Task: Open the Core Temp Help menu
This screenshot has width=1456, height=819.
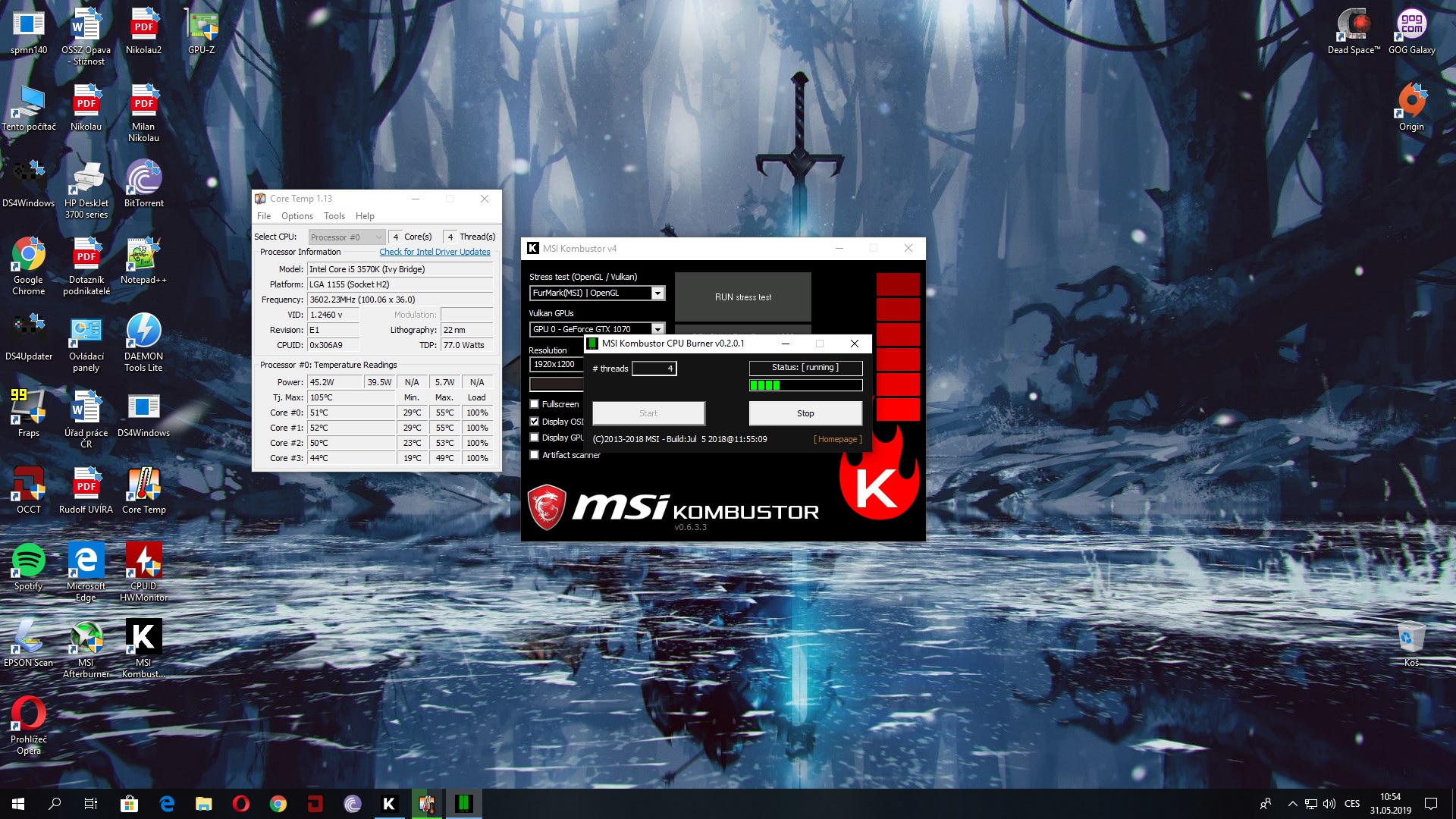Action: pos(365,216)
